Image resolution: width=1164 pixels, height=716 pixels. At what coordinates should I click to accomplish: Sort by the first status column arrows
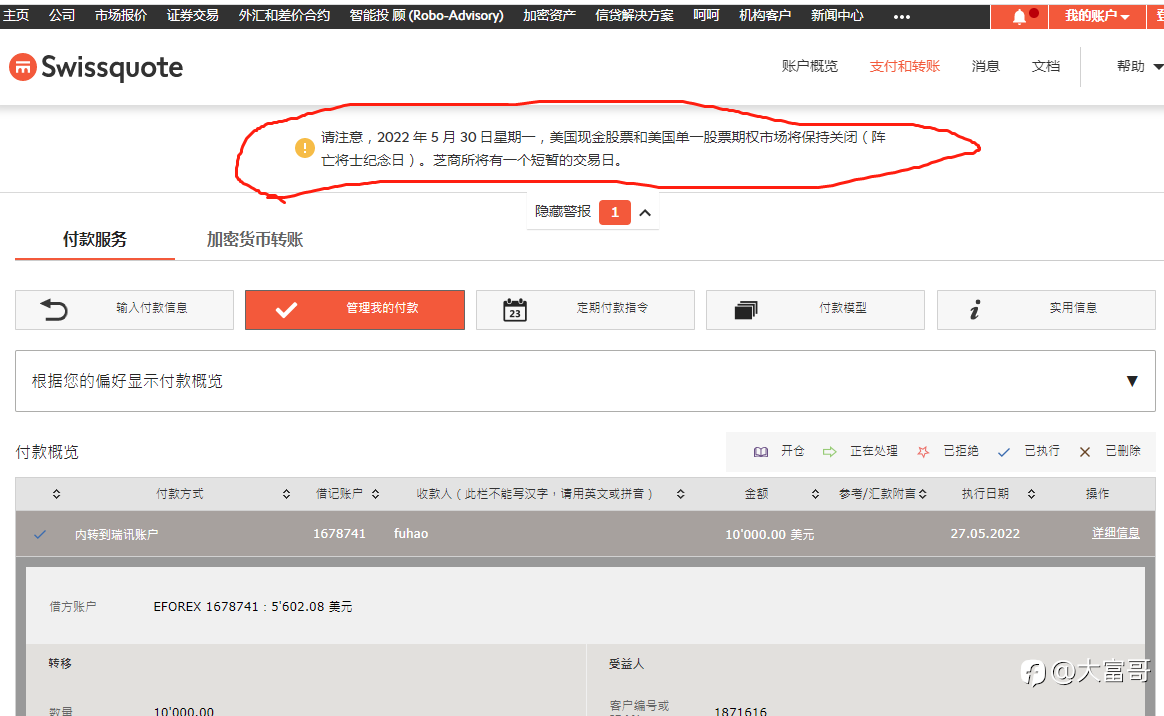[56, 494]
